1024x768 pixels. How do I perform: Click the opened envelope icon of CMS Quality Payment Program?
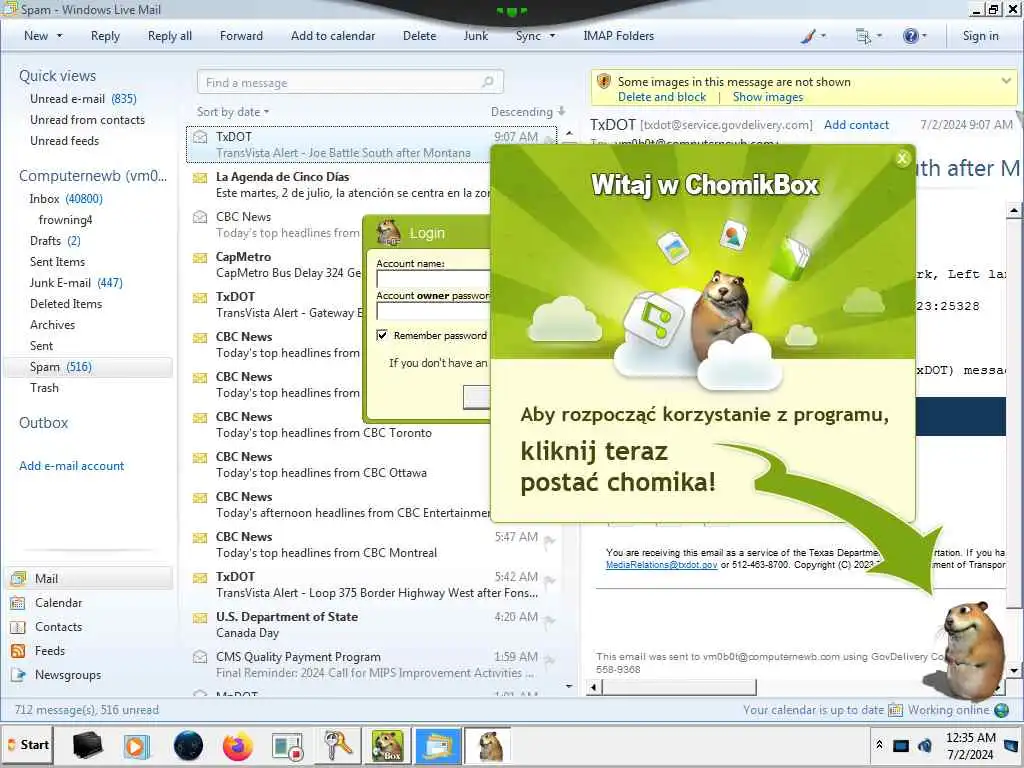coord(200,657)
